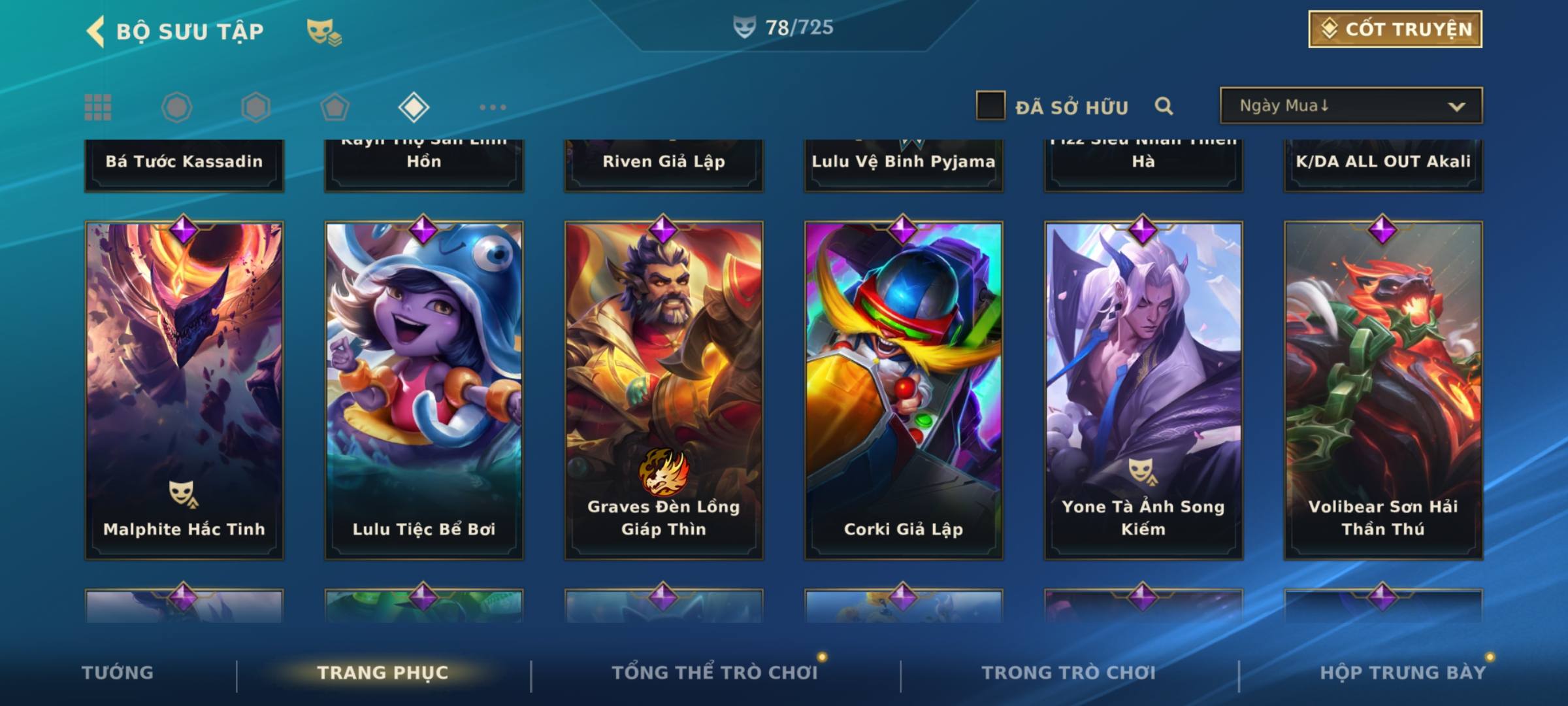The height and width of the screenshot is (706, 1568).
Task: Select the first circular rarity filter icon
Action: 176,107
